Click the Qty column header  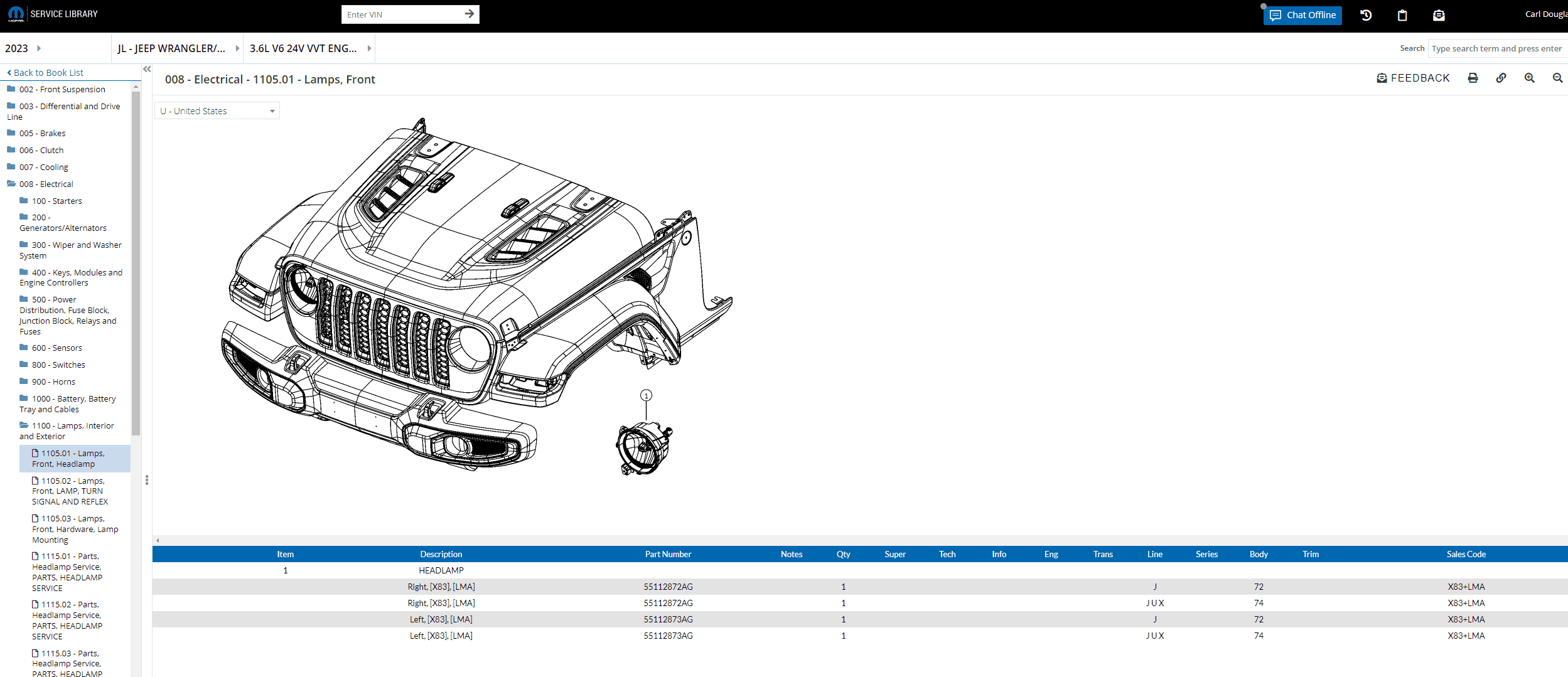(843, 554)
